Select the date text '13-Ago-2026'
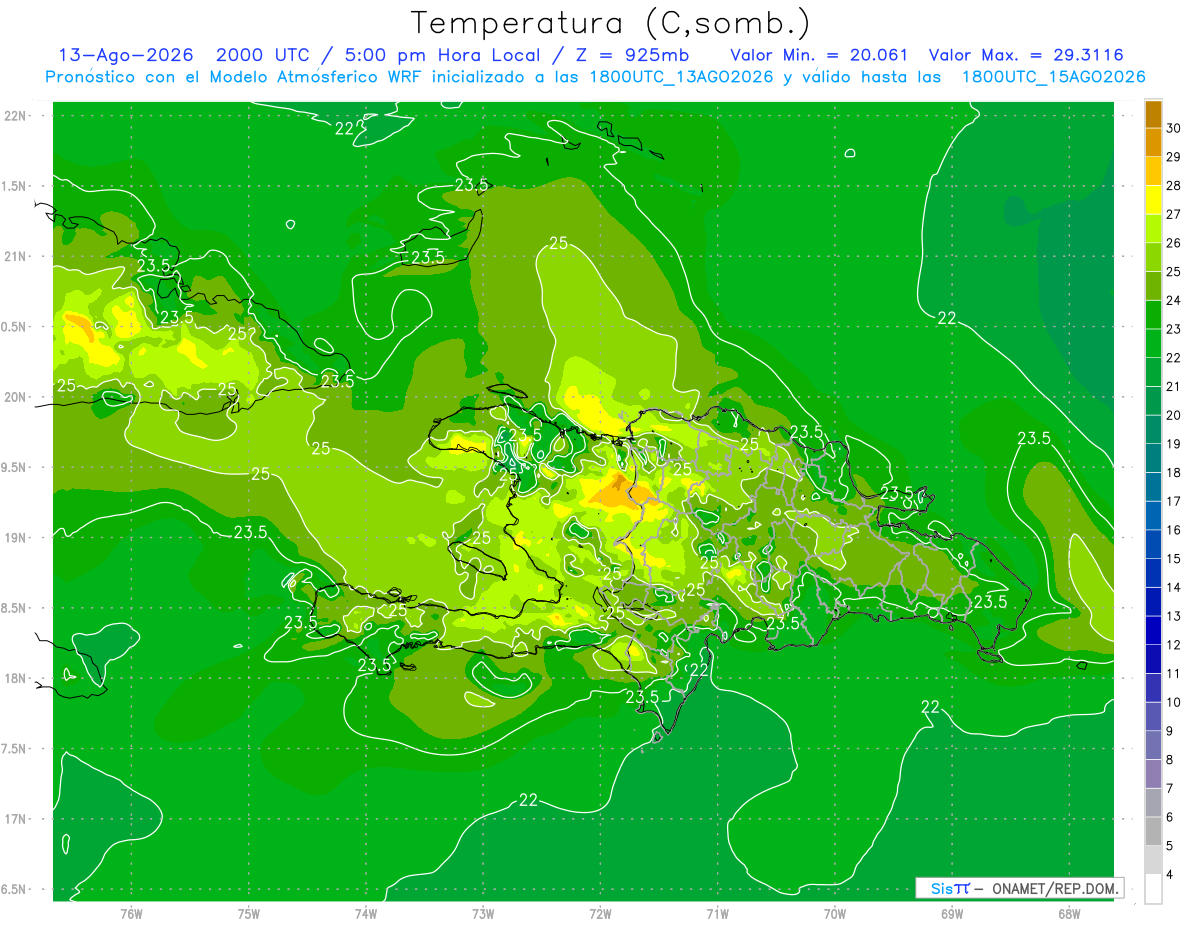 127,55
